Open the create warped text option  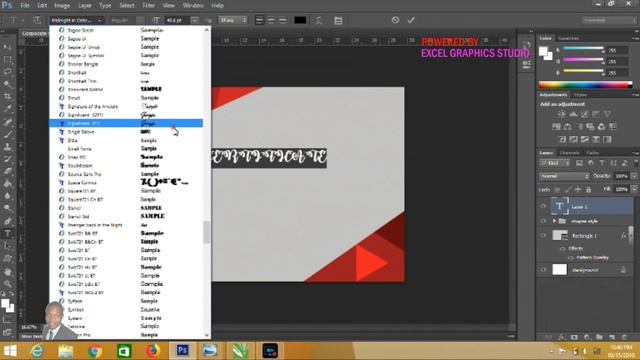pyautogui.click(x=319, y=20)
